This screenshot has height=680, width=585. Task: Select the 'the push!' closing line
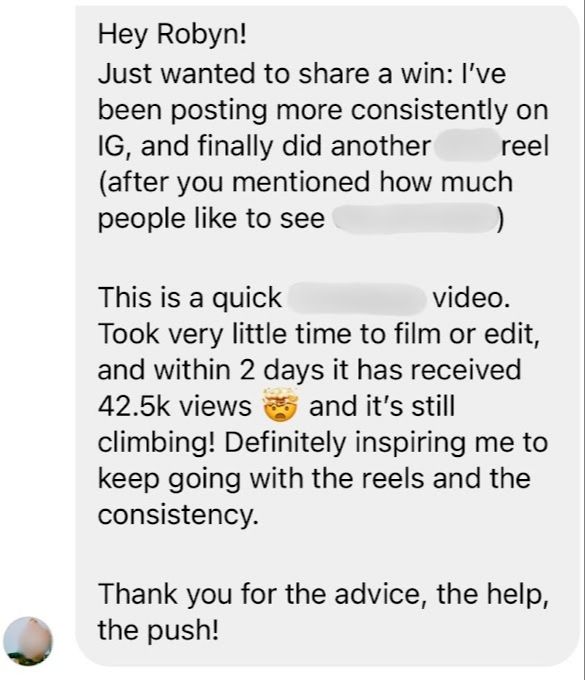click(158, 630)
